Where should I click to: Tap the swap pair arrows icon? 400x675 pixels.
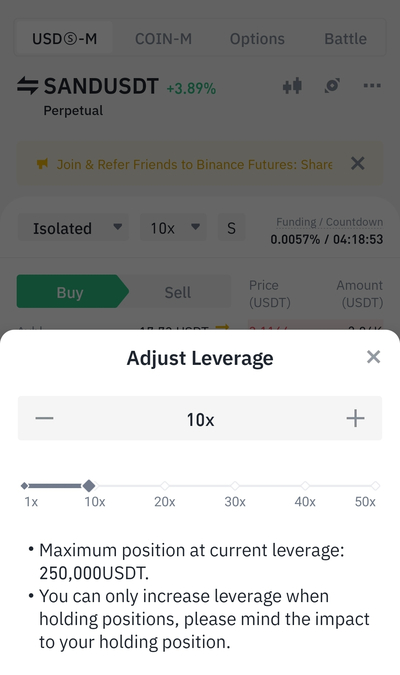click(28, 85)
